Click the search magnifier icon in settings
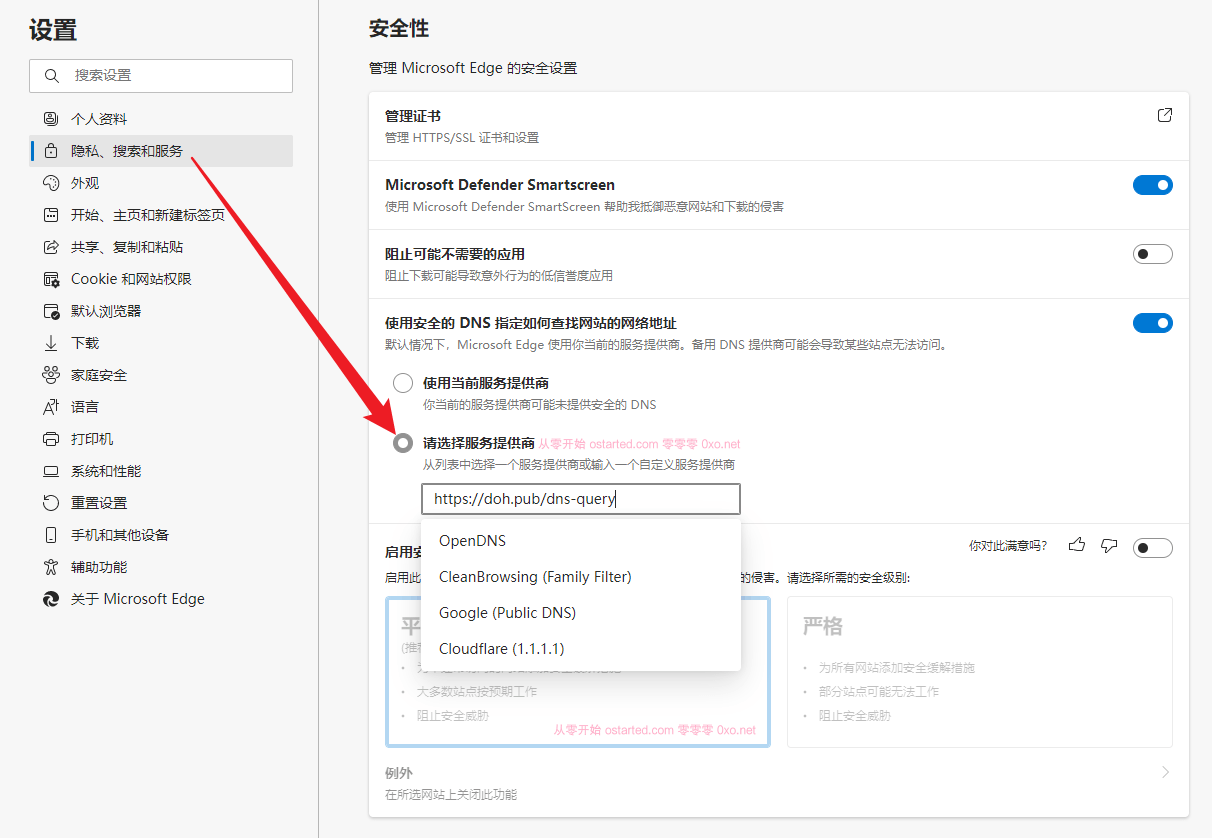Viewport: 1212px width, 838px height. [52, 76]
